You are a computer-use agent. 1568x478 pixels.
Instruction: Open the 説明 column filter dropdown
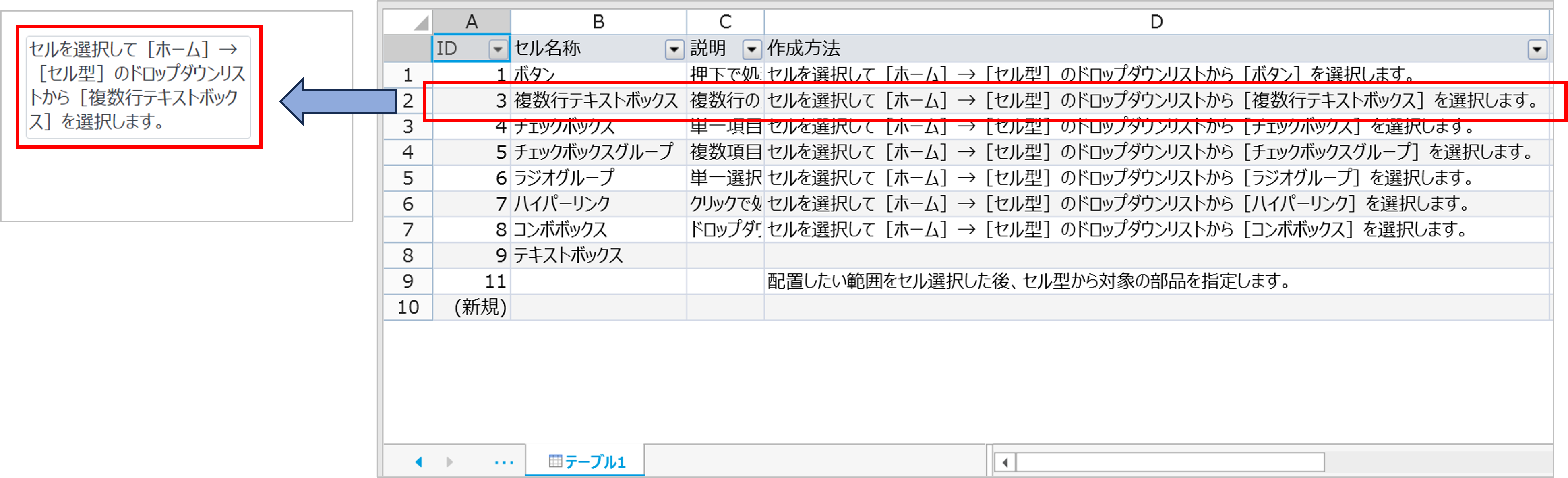752,49
